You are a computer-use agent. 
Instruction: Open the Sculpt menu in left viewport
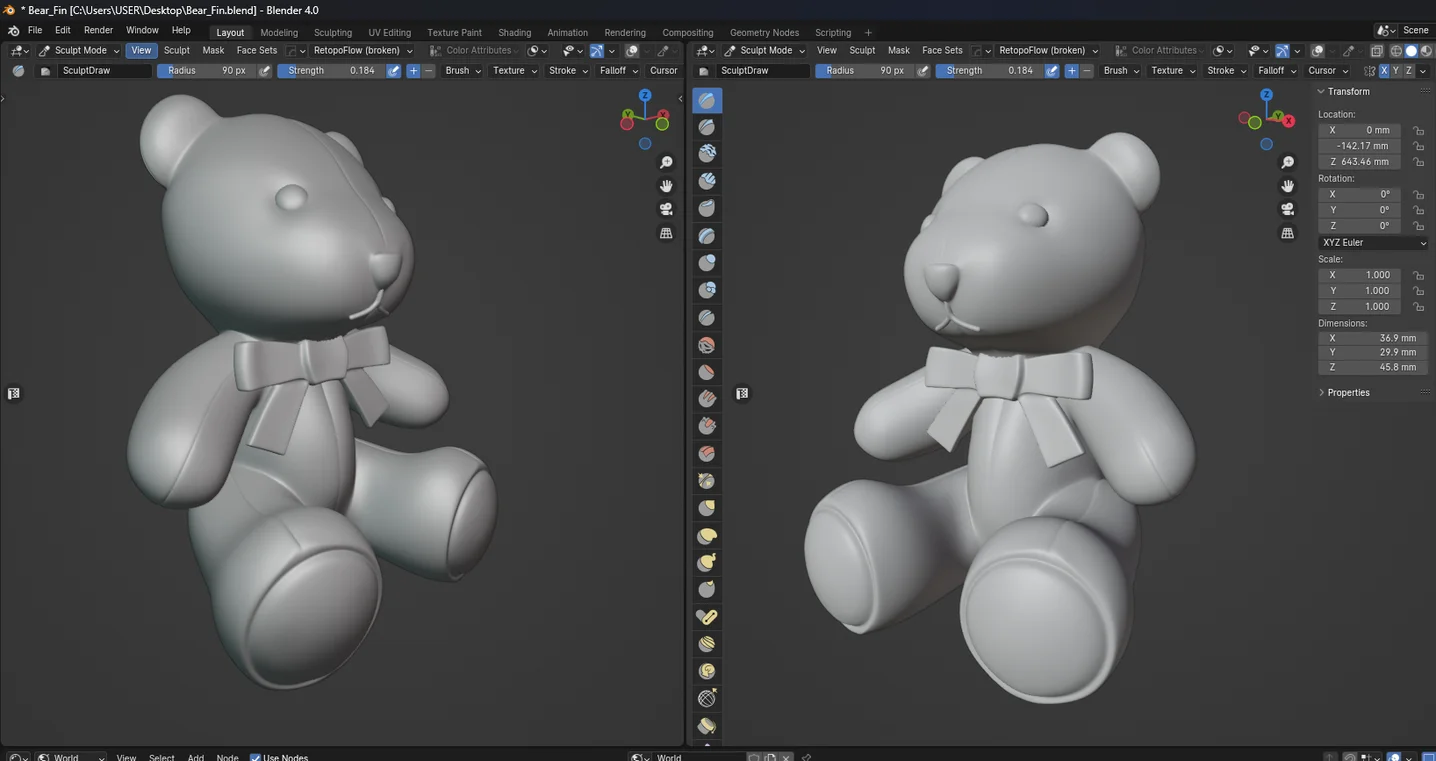click(x=177, y=51)
